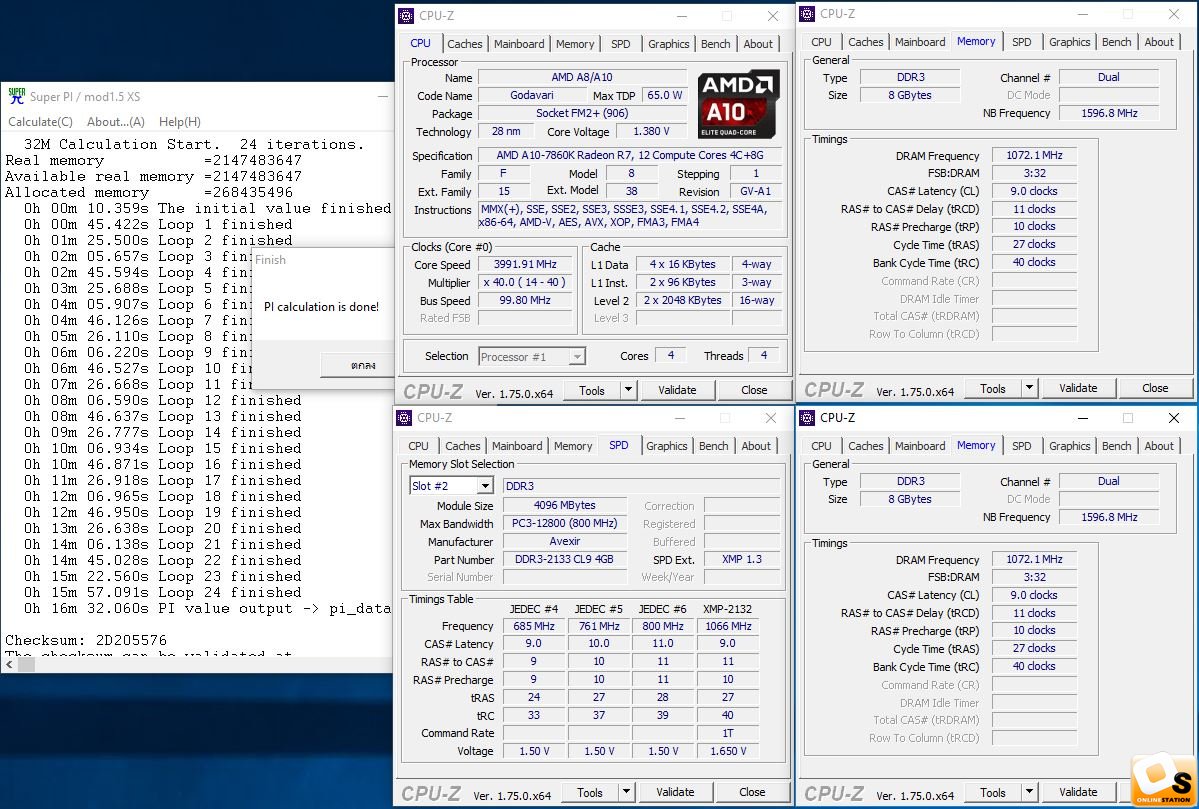Open the Mainboard tab in the upper Memory window
The height and width of the screenshot is (809, 1199).
coord(920,42)
